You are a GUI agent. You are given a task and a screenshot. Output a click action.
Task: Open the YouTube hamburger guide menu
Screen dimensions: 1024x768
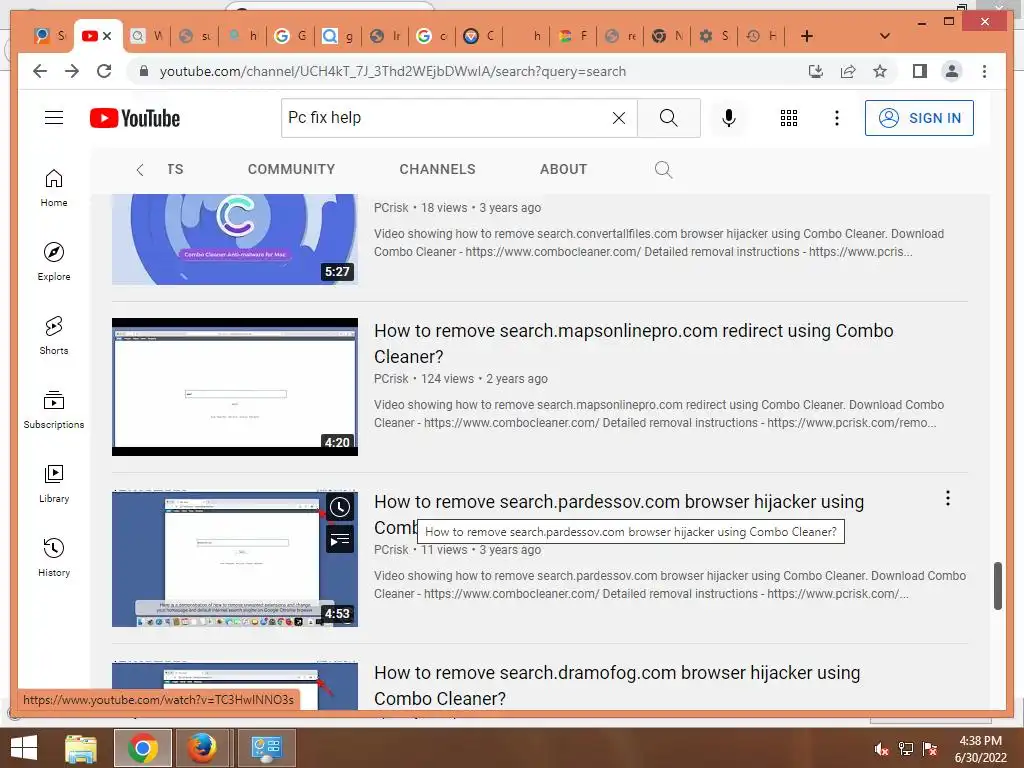54,118
